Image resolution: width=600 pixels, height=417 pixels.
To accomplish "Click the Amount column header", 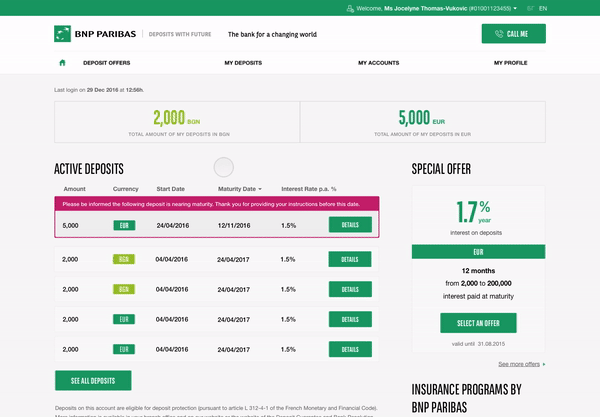I will coord(75,189).
